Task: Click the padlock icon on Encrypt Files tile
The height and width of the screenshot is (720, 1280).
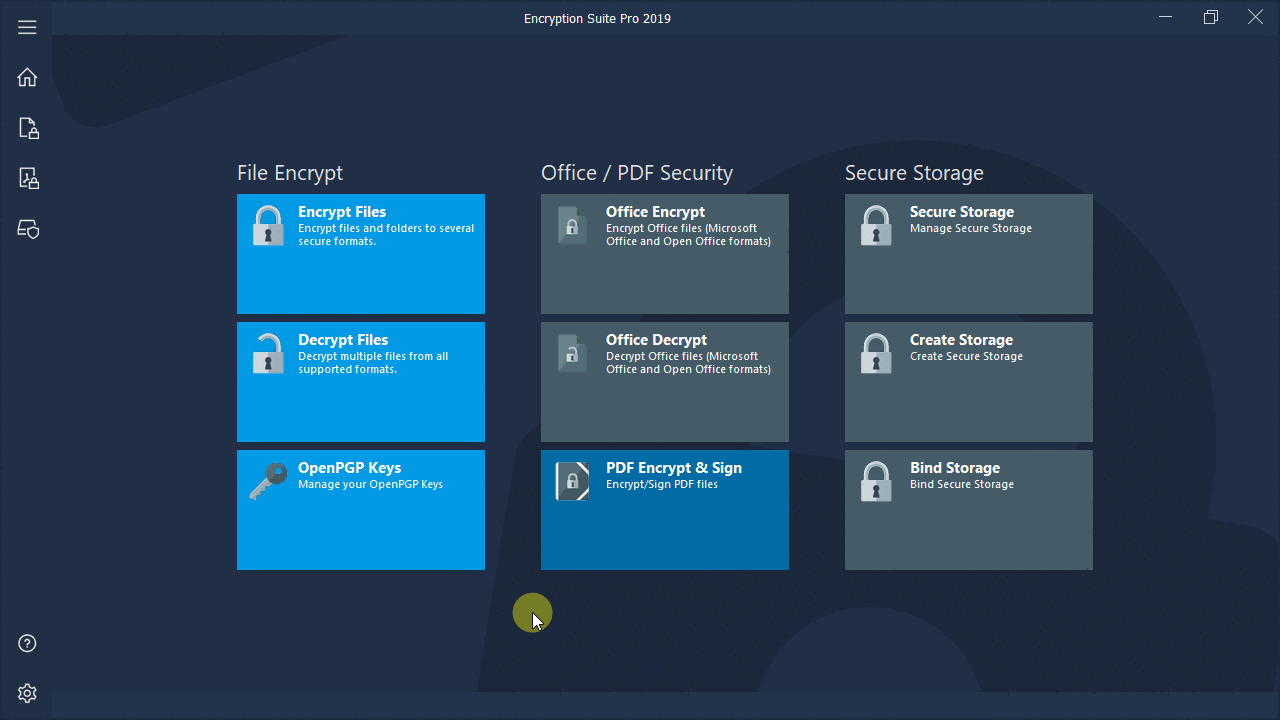Action: [x=268, y=225]
